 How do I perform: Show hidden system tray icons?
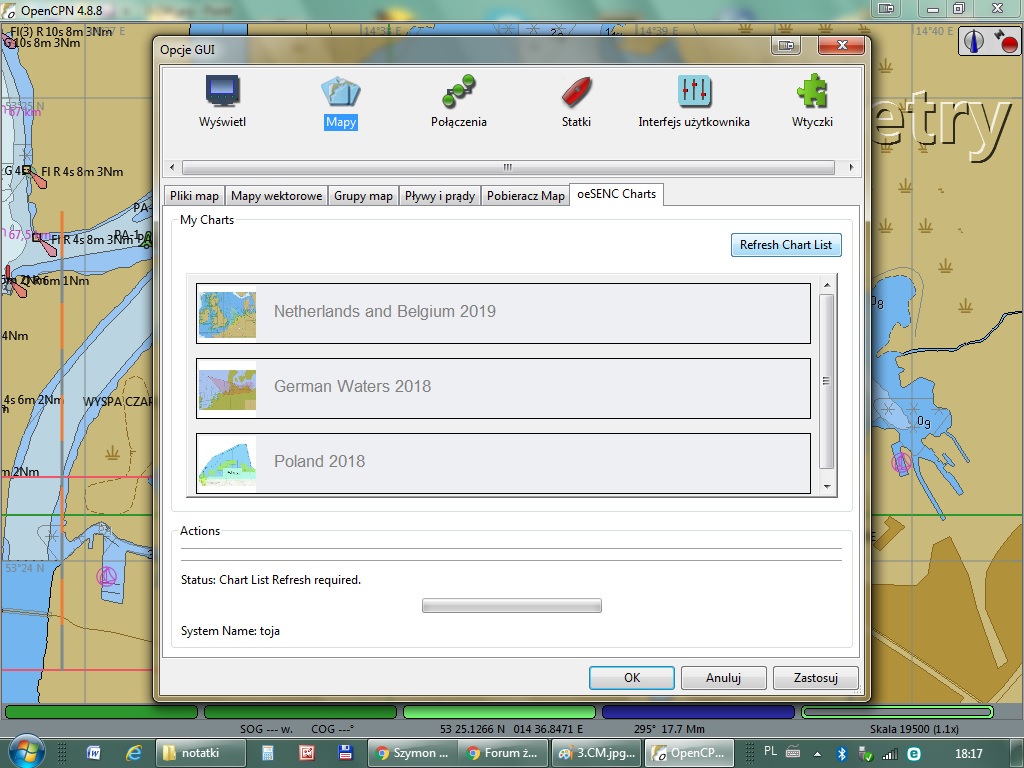point(818,754)
